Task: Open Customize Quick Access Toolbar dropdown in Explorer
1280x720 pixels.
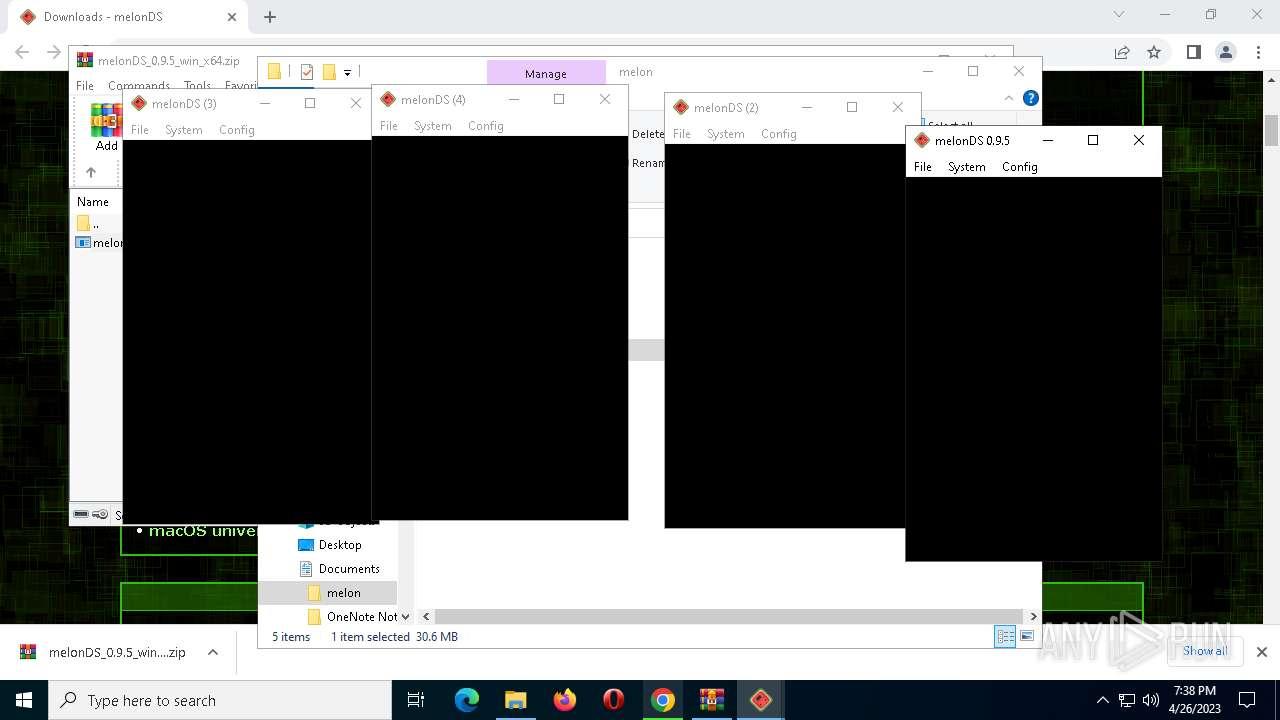Action: click(x=347, y=72)
